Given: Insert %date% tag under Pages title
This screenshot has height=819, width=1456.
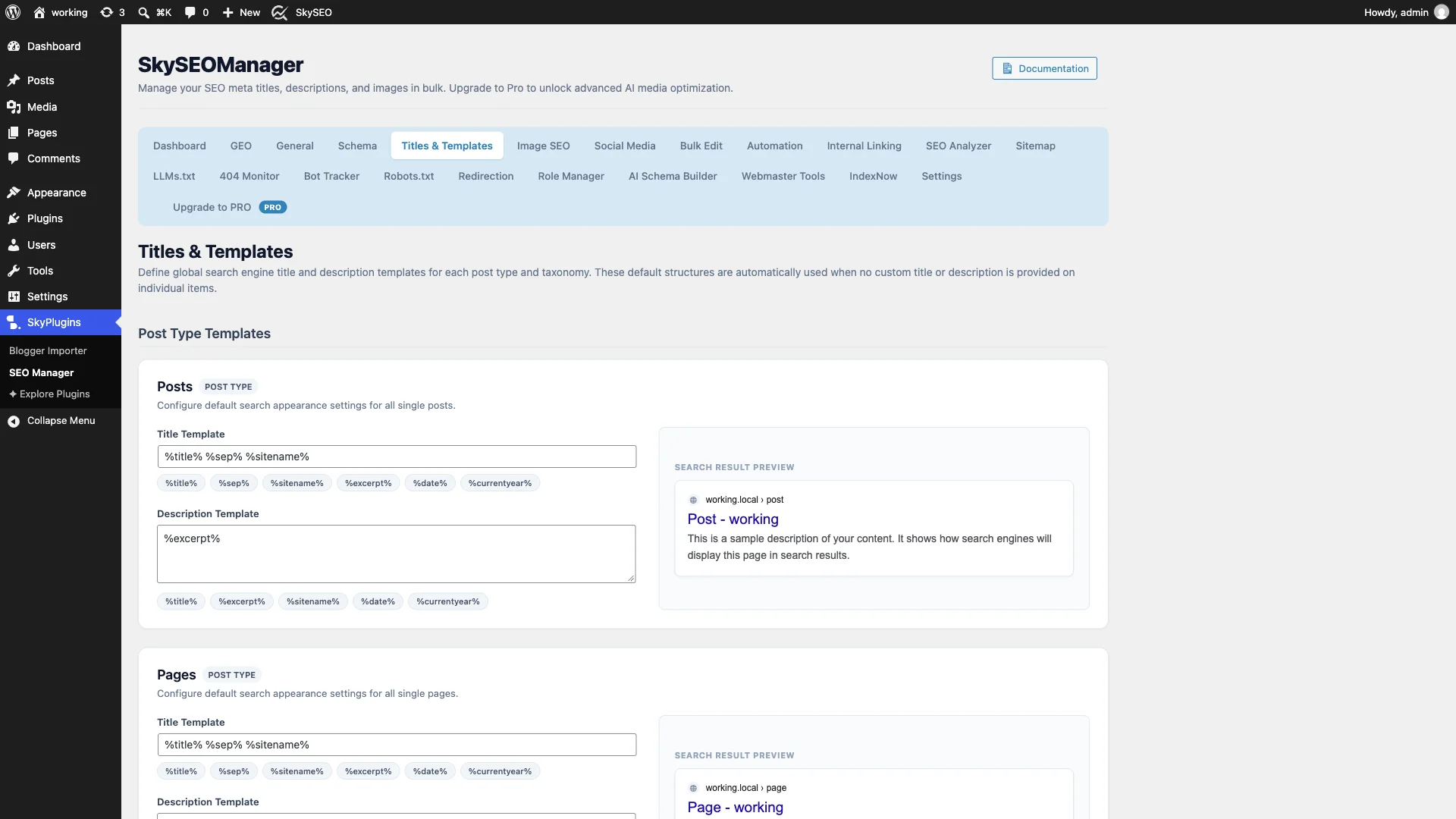Looking at the screenshot, I should click(430, 771).
